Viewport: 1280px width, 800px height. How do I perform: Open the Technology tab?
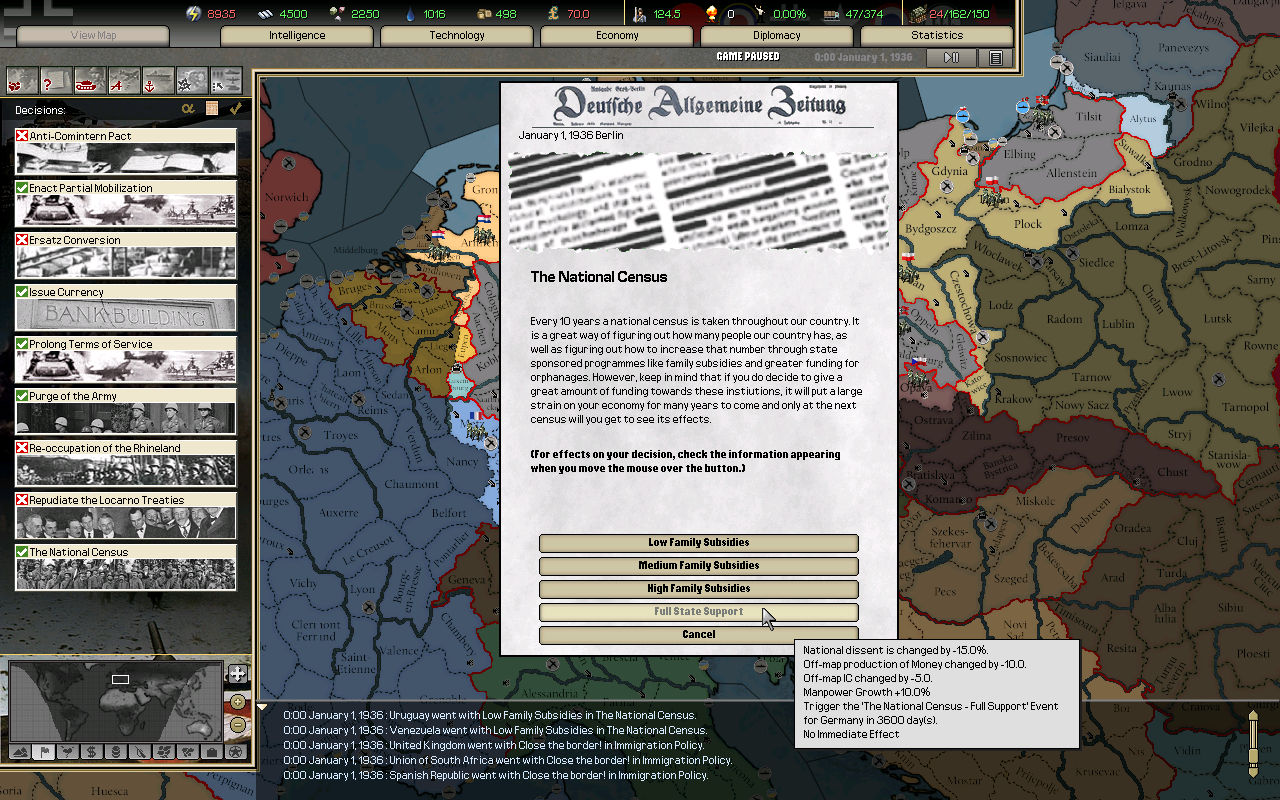(457, 36)
